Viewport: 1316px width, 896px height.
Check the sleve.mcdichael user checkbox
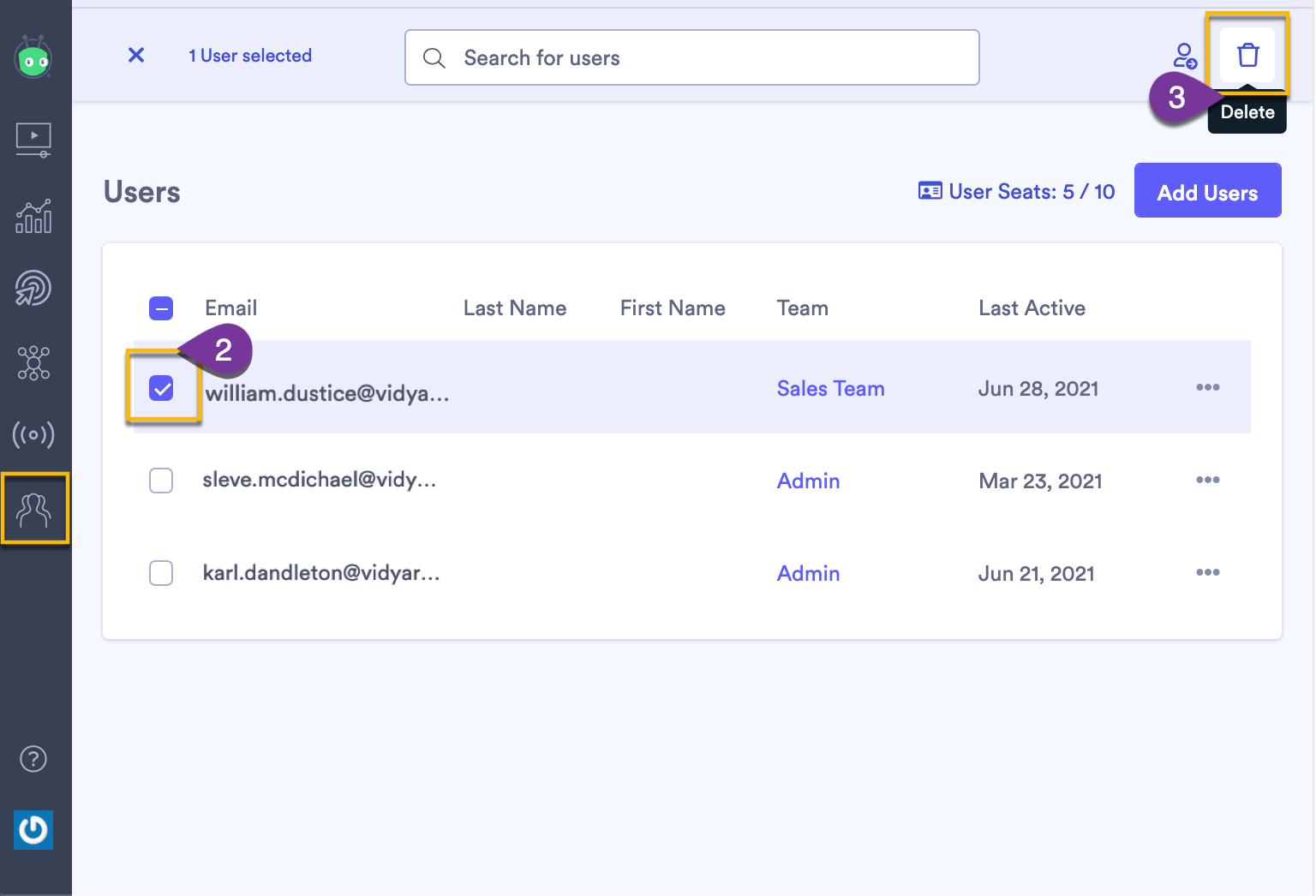pos(161,481)
